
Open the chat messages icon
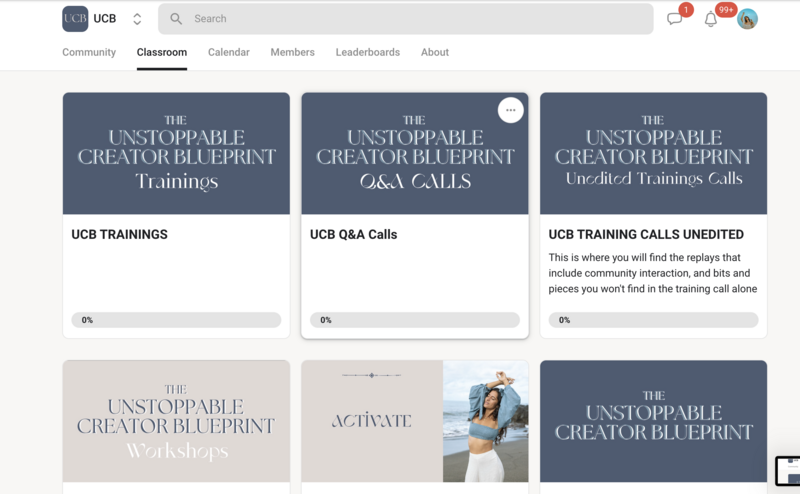(674, 19)
